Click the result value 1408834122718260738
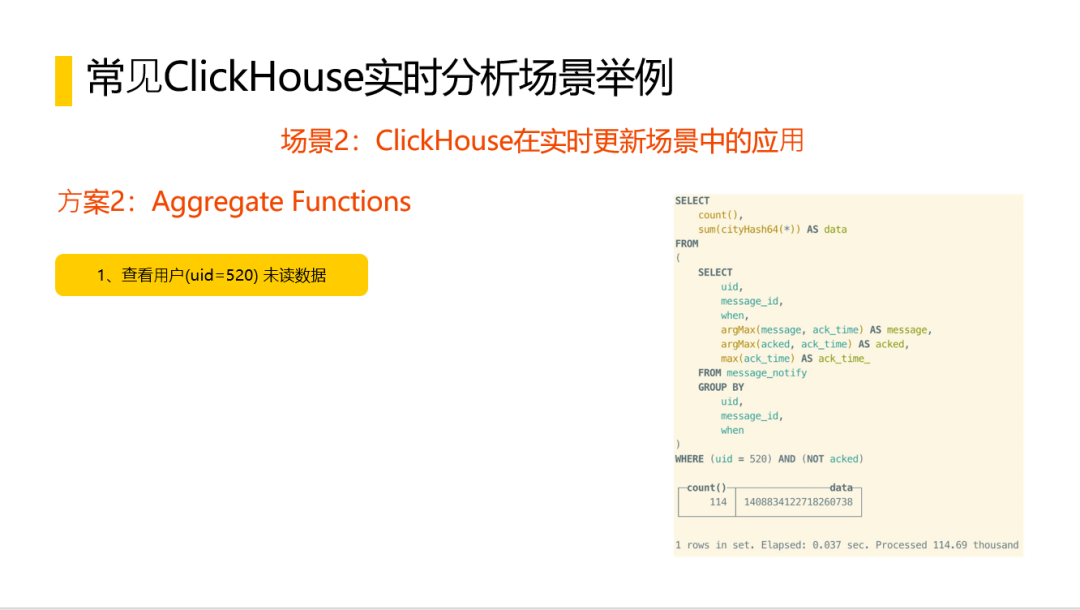The height and width of the screenshot is (610, 1080). tap(798, 502)
